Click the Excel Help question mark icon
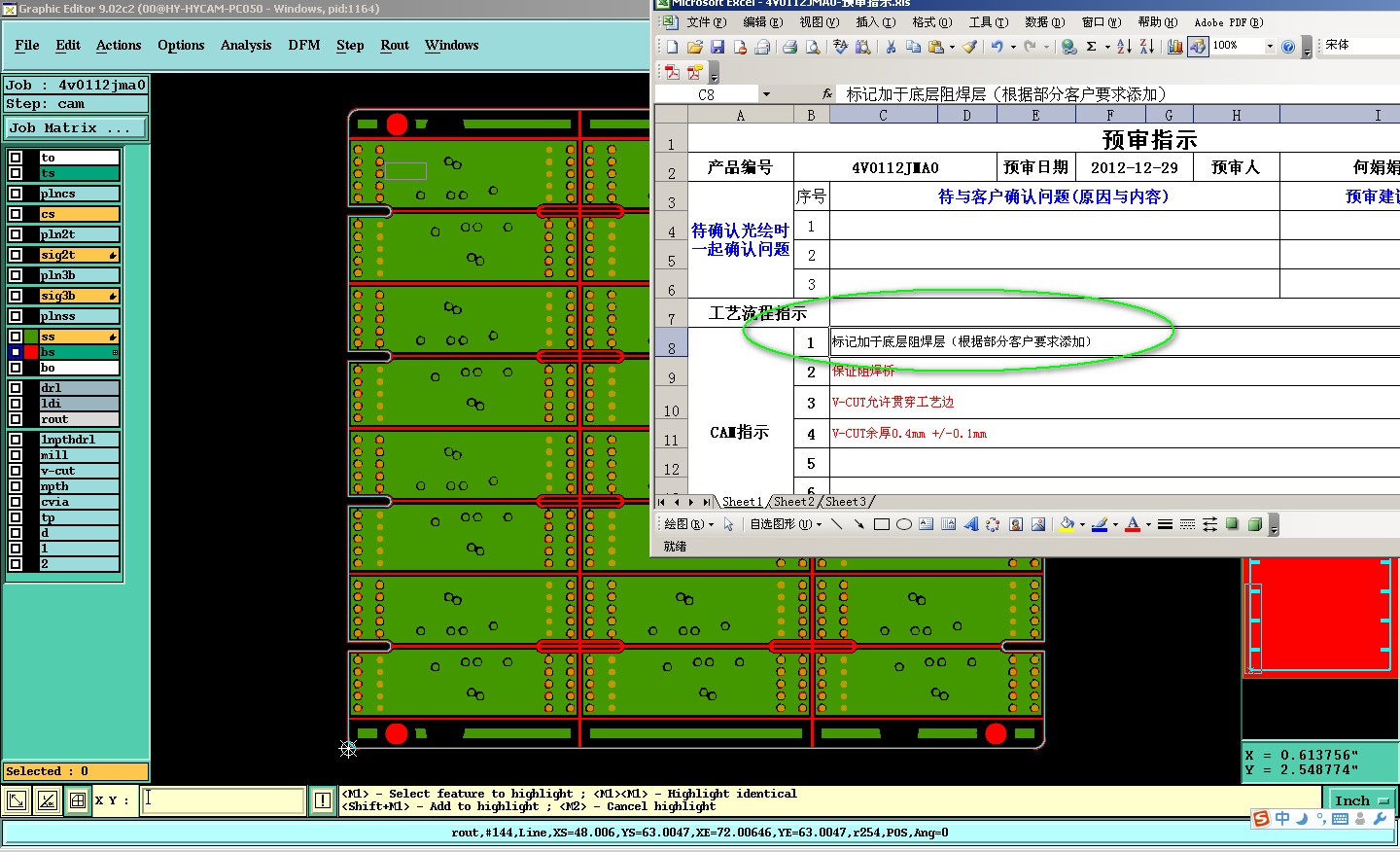The height and width of the screenshot is (852, 1400). coord(1288,46)
